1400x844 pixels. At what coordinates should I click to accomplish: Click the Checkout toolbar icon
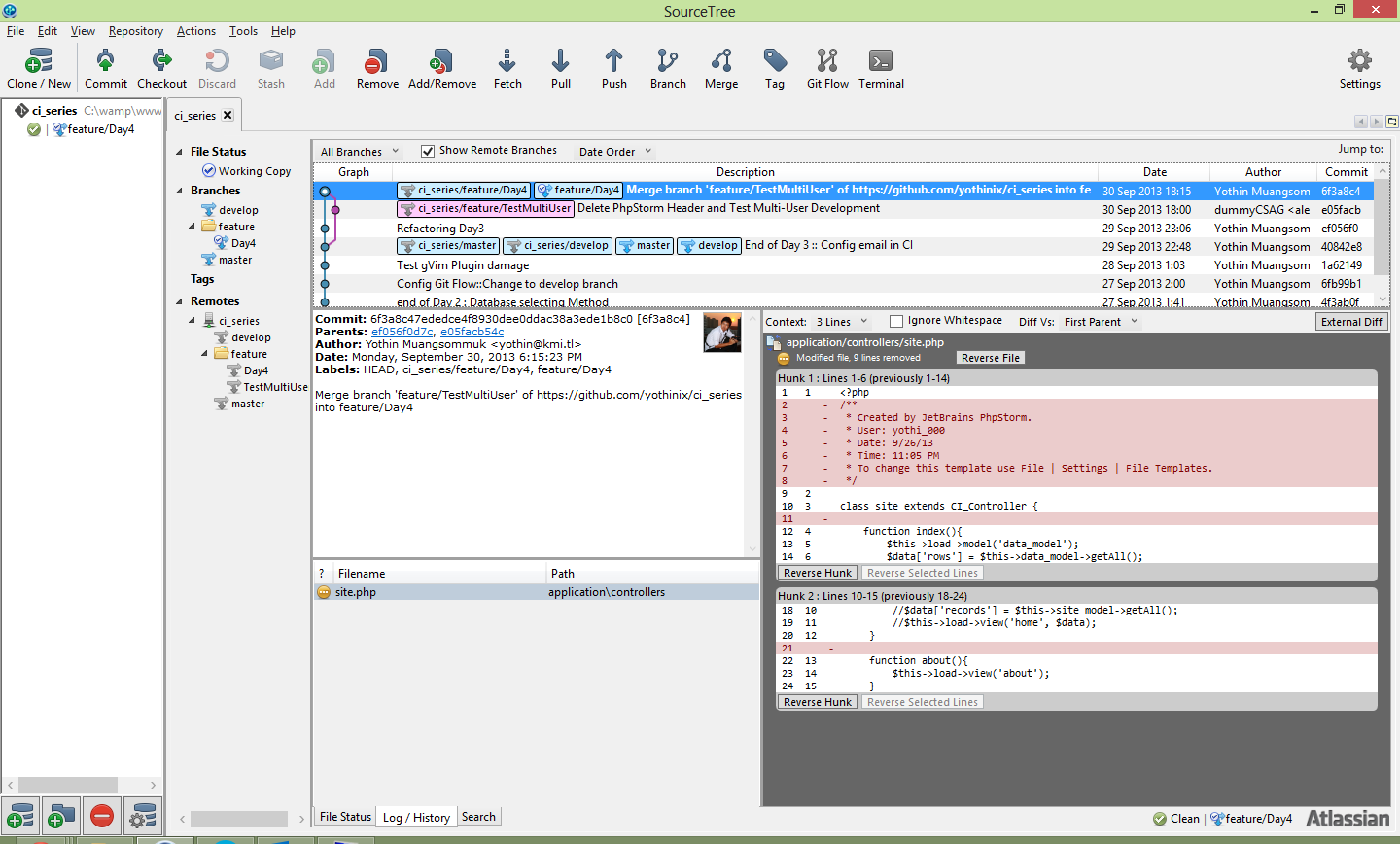click(161, 69)
